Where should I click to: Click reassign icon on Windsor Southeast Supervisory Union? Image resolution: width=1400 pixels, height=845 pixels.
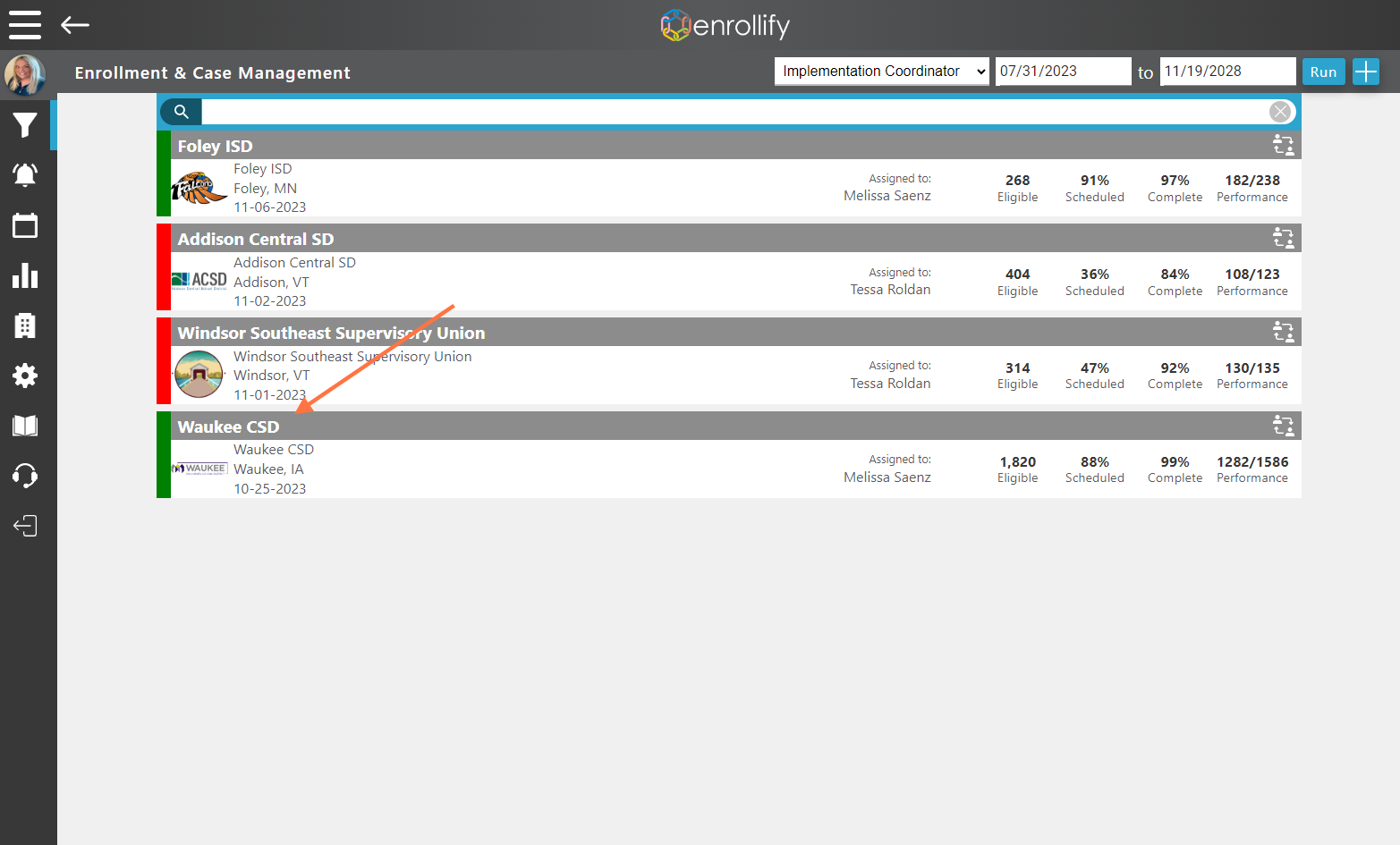pyautogui.click(x=1283, y=332)
